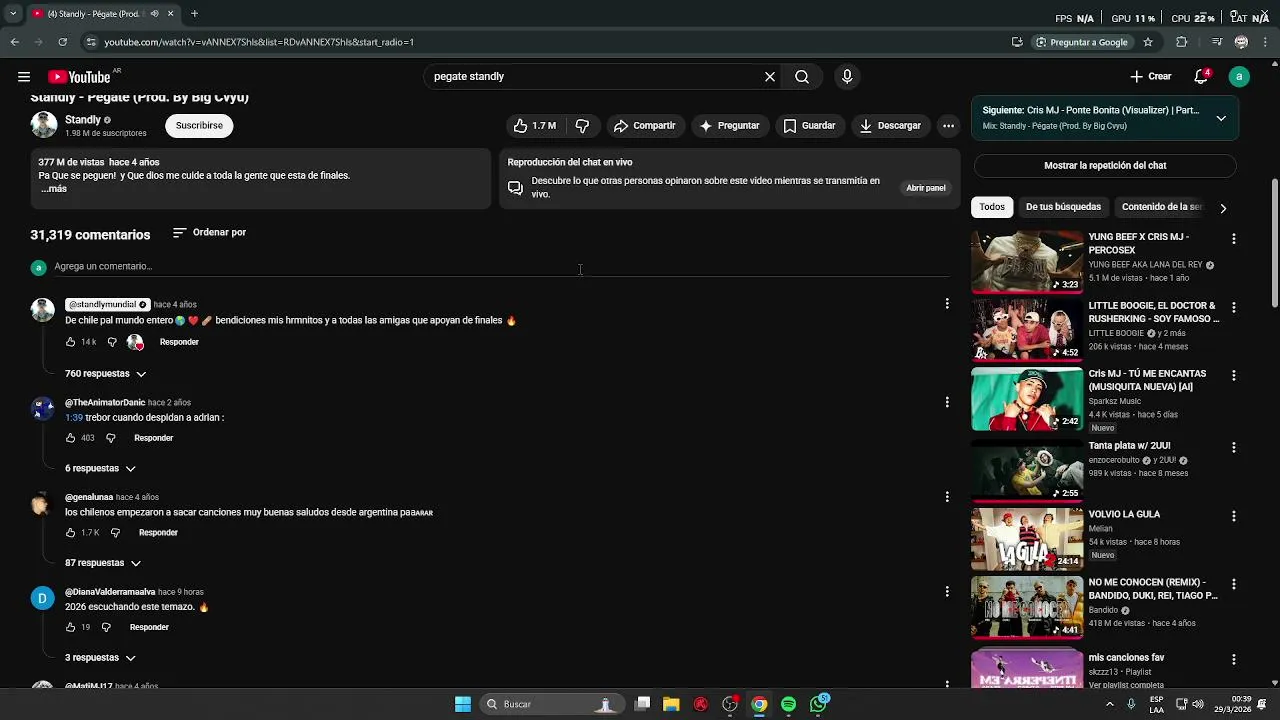Expand 3 respuestas
Screen dimensions: 1280x720
coord(101,658)
